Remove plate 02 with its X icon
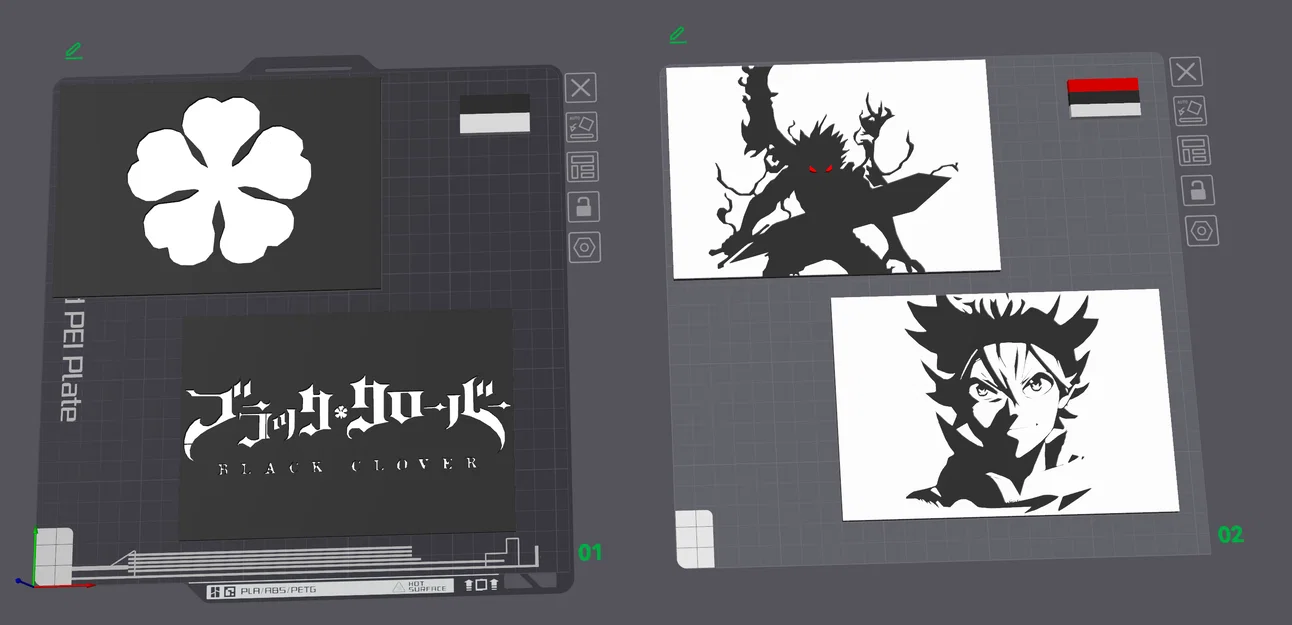Screen dimensions: 1292x625 (x=1186, y=72)
